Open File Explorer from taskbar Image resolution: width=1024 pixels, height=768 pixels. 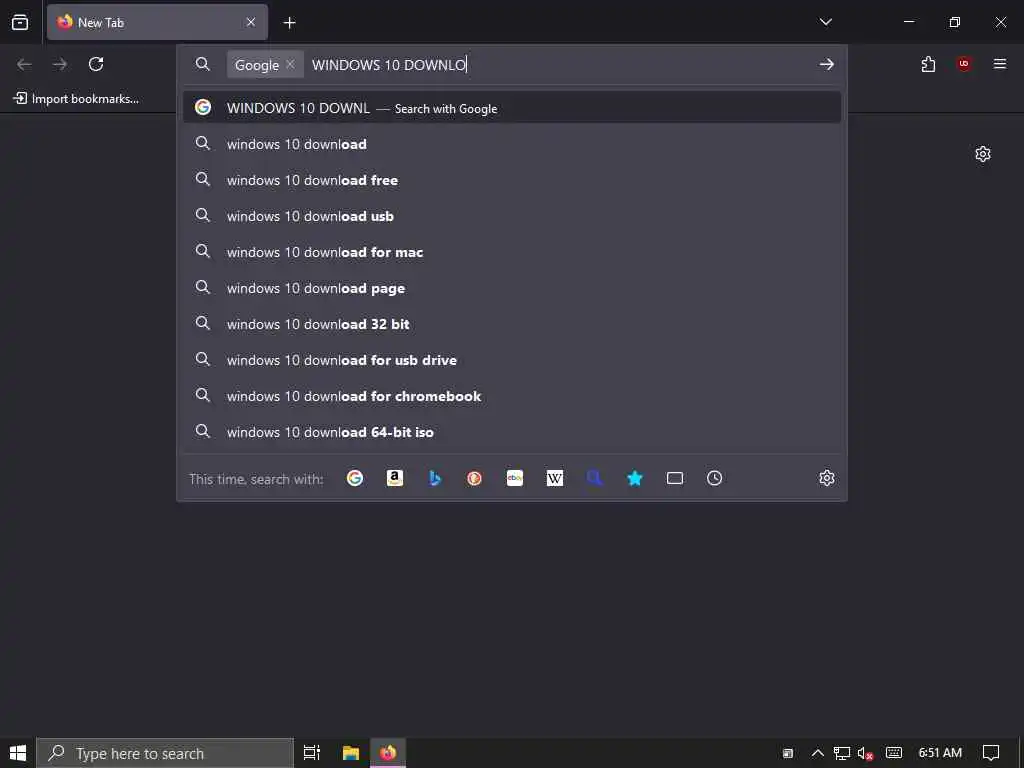click(x=351, y=753)
